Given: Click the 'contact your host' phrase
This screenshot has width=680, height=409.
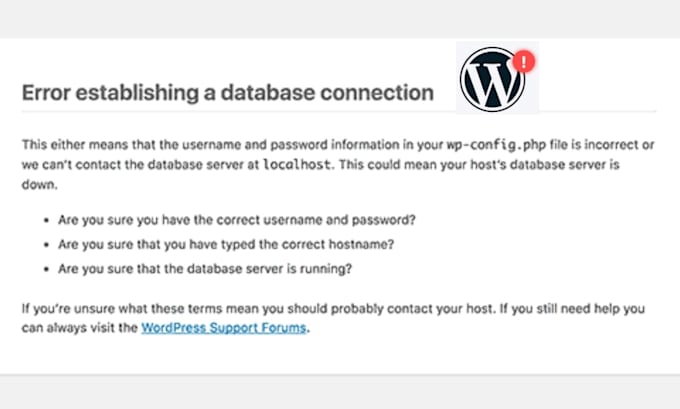Looking at the screenshot, I should coord(440,309).
